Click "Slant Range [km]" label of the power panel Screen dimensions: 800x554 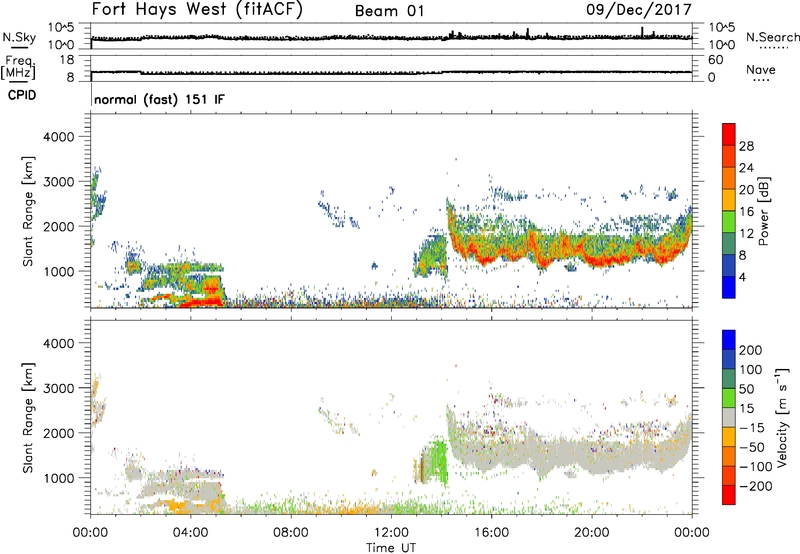(x=28, y=211)
